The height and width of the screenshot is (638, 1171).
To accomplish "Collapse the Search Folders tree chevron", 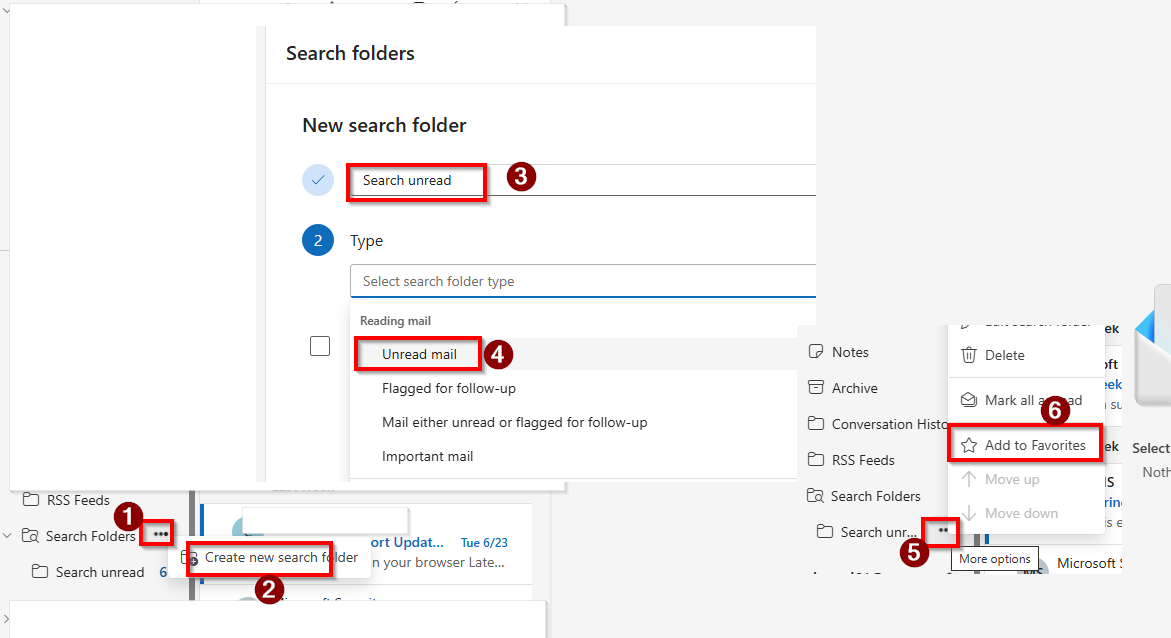I will 7,536.
